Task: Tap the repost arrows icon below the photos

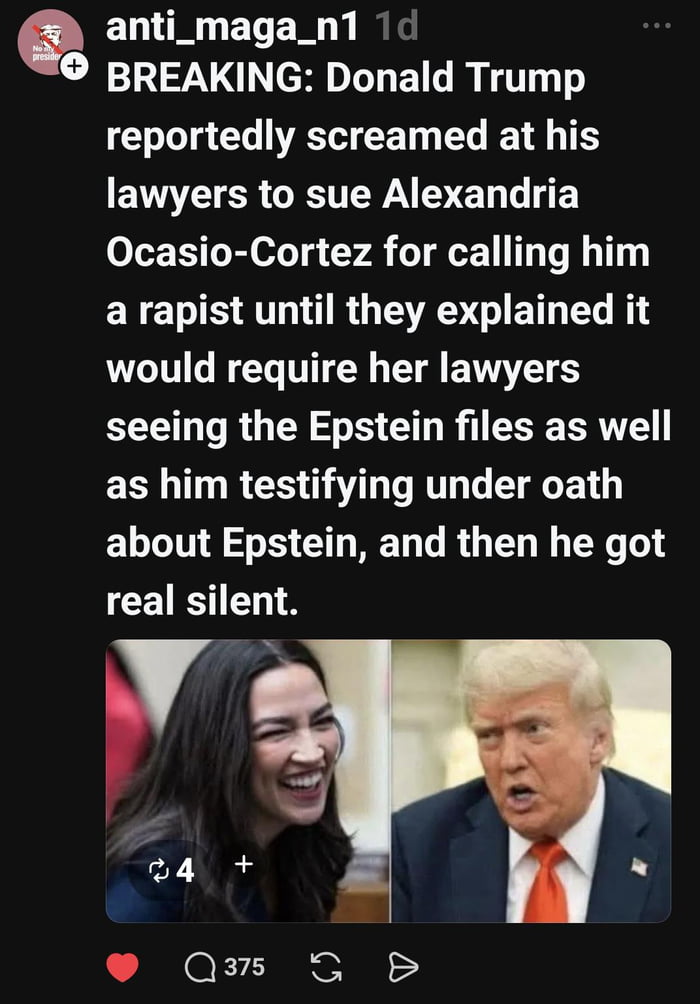Action: pos(326,967)
